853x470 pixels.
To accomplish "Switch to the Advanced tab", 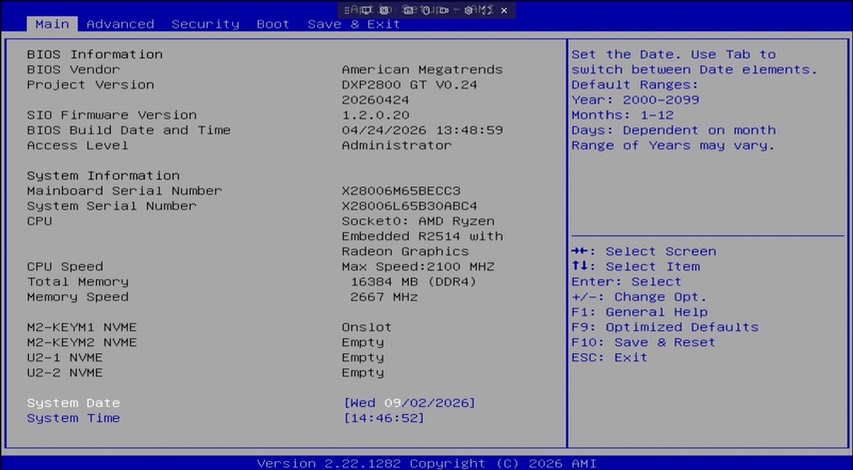I will click(x=120, y=24).
